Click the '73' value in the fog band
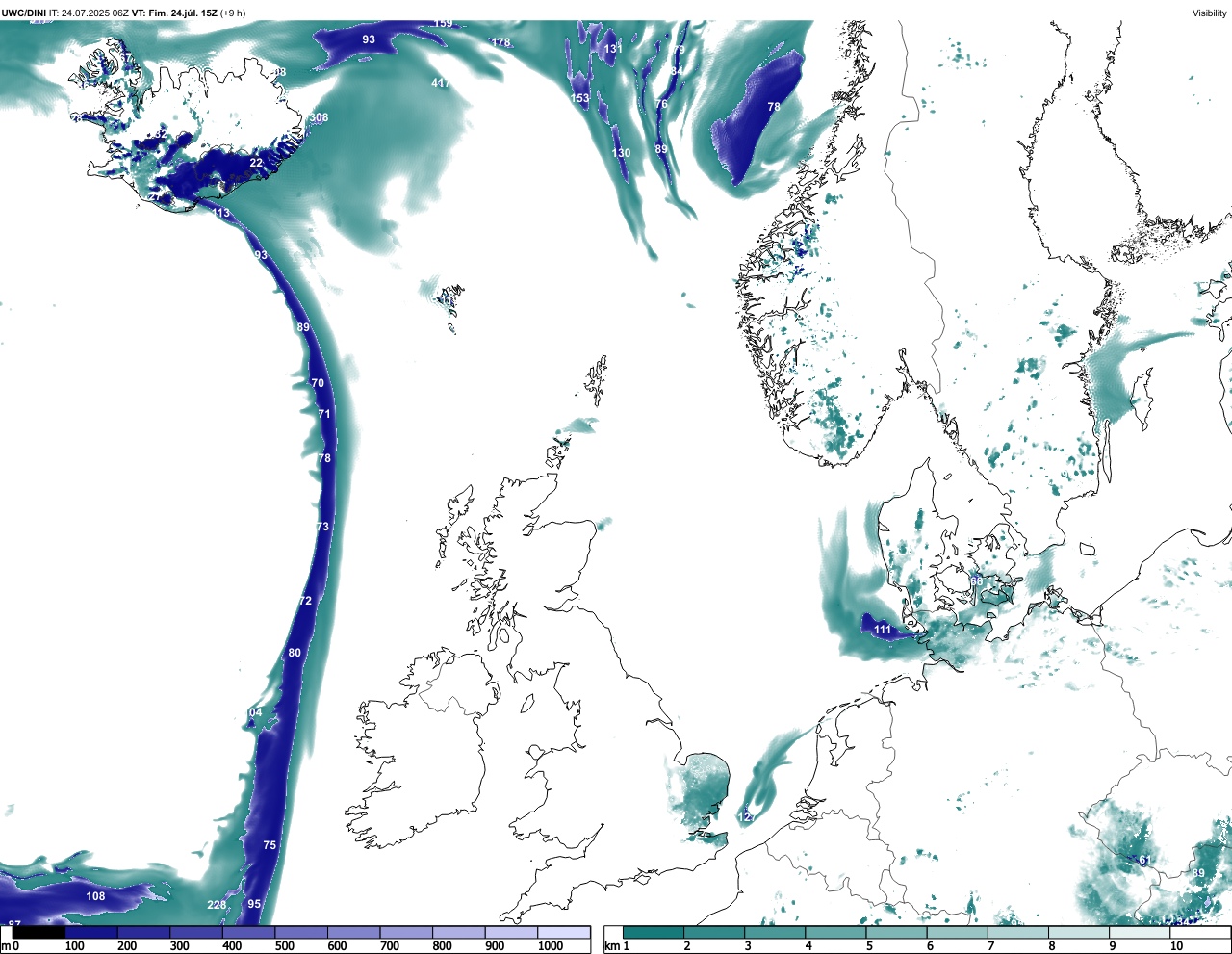This screenshot has height=954, width=1232. click(x=322, y=528)
